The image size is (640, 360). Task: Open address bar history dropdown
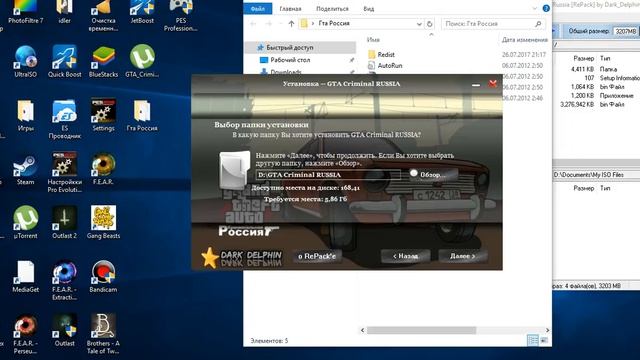[x=419, y=24]
